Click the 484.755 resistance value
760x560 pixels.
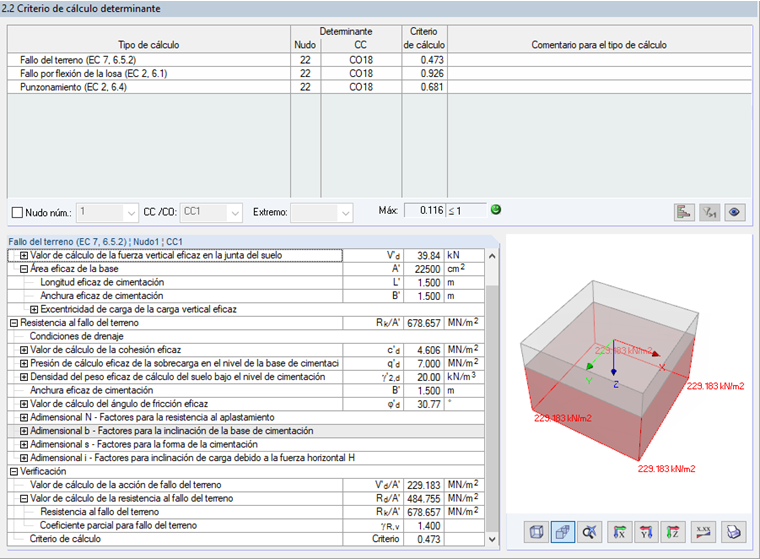(x=423, y=498)
